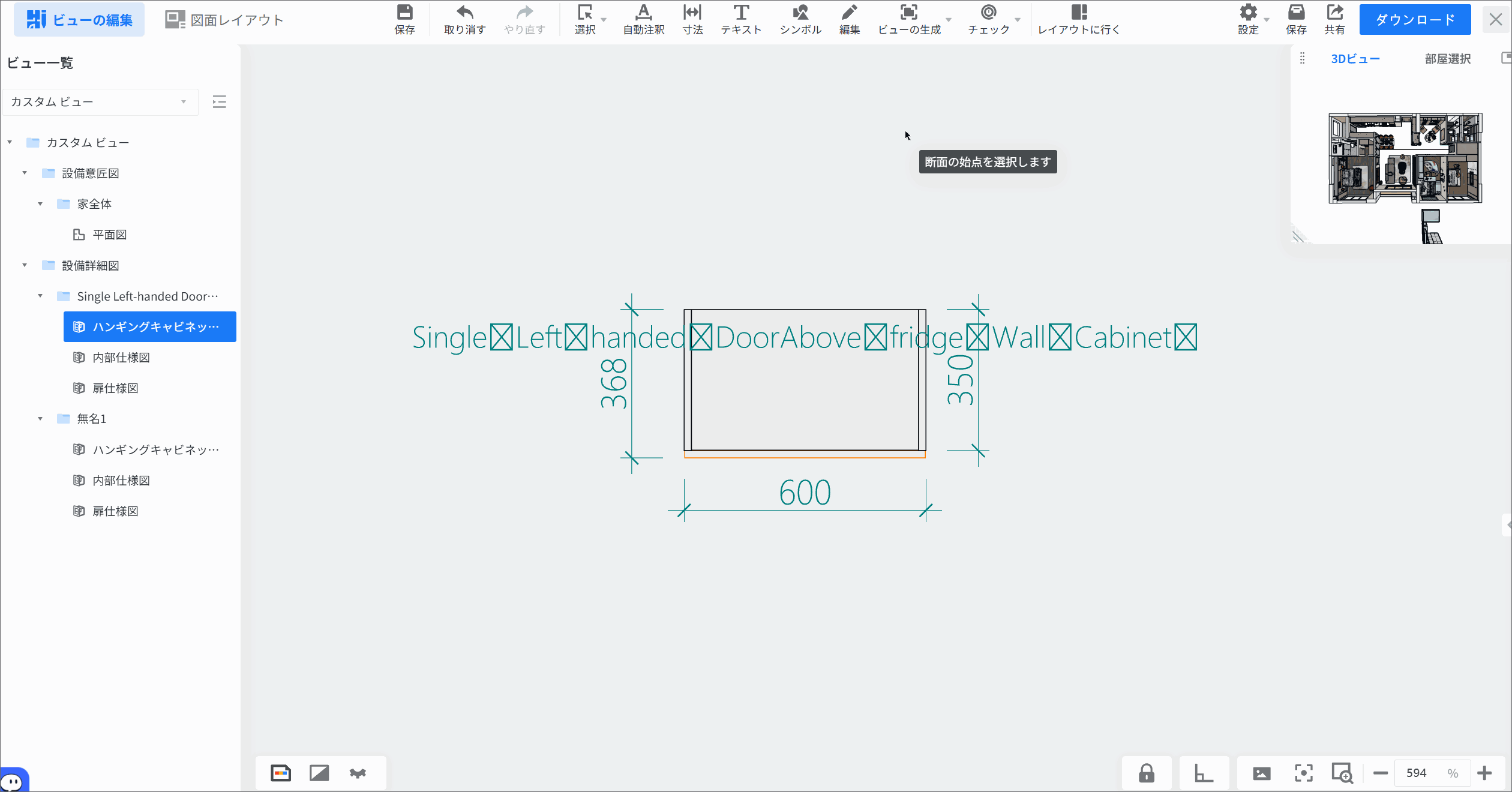Click the right-side 保存 archive icon
Image resolution: width=1512 pixels, height=792 pixels.
pos(1296,19)
